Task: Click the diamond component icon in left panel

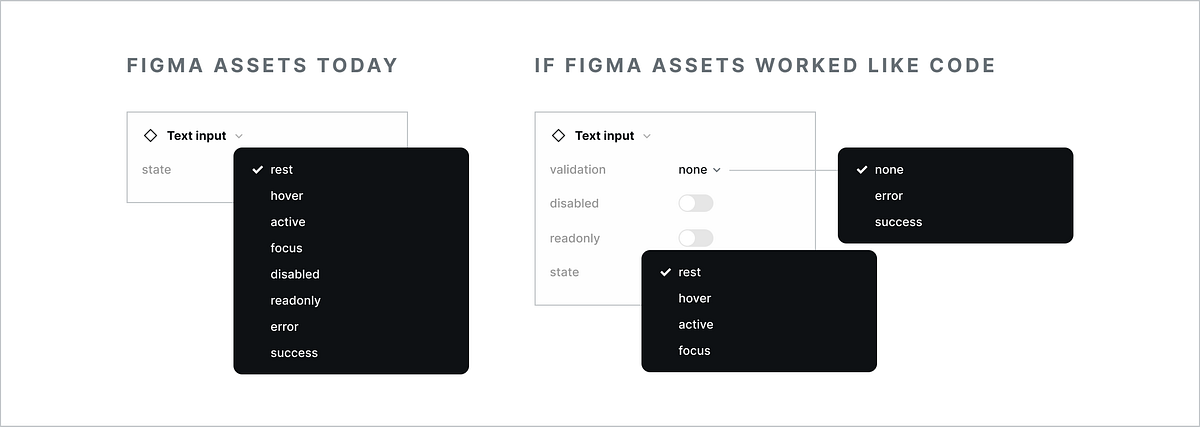Action: [151, 135]
